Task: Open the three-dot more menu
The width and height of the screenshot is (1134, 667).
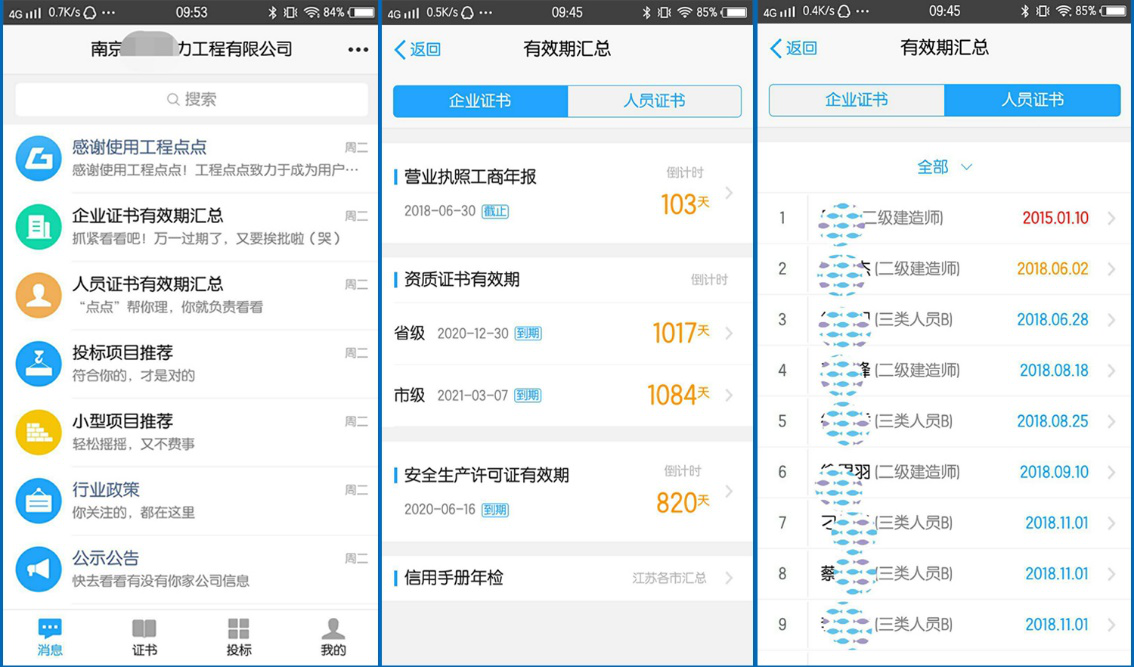Action: click(357, 50)
